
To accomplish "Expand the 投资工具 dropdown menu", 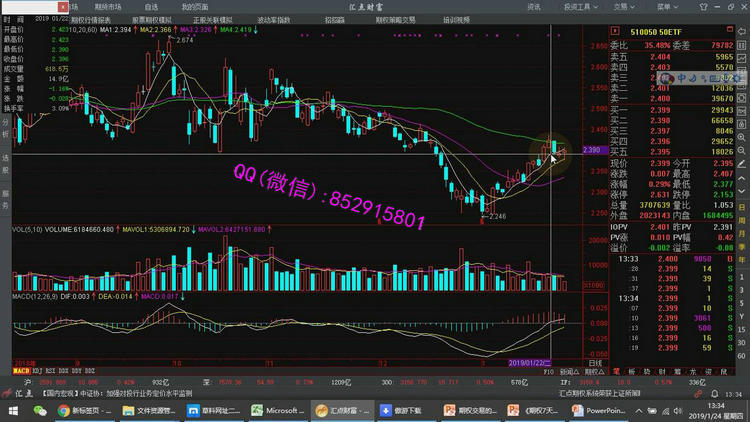I will point(579,7).
